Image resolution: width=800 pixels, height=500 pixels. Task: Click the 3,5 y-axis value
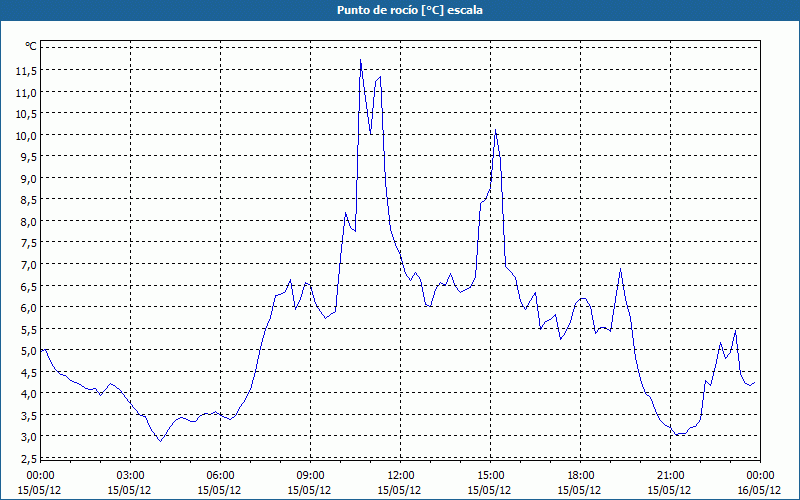point(29,415)
